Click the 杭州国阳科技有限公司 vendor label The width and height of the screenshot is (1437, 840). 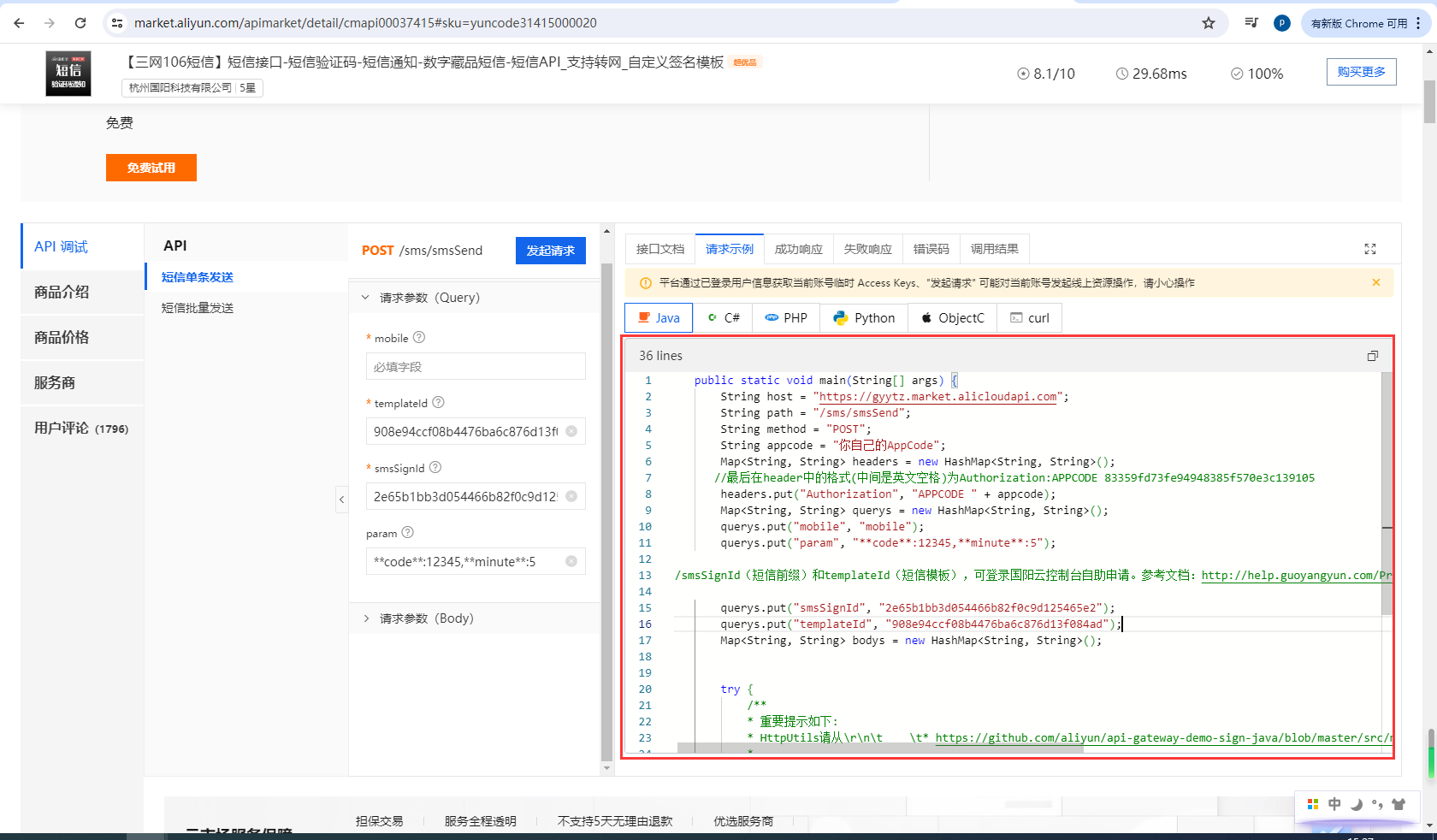click(x=180, y=87)
